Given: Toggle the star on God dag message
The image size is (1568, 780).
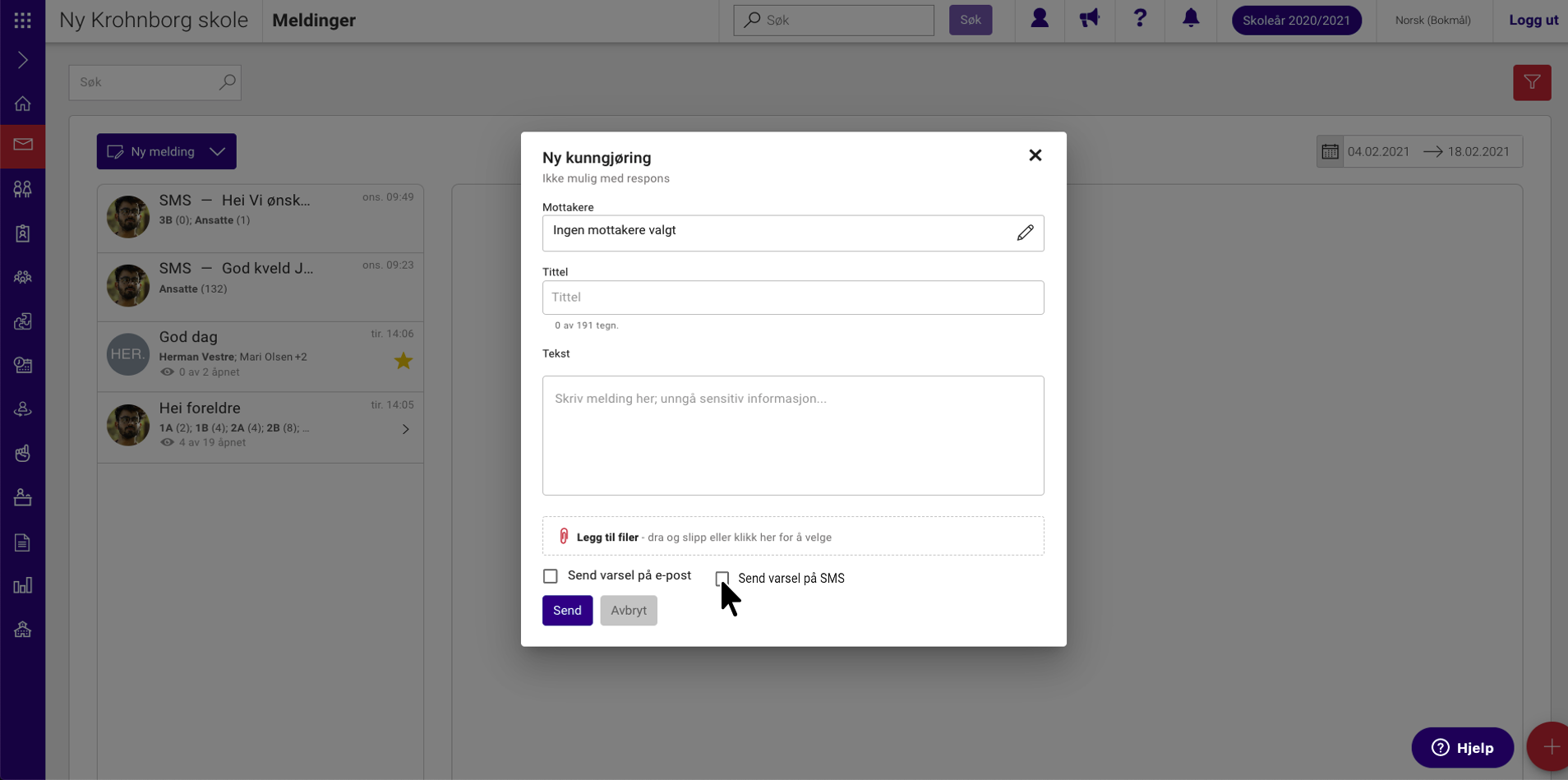Looking at the screenshot, I should click(404, 361).
